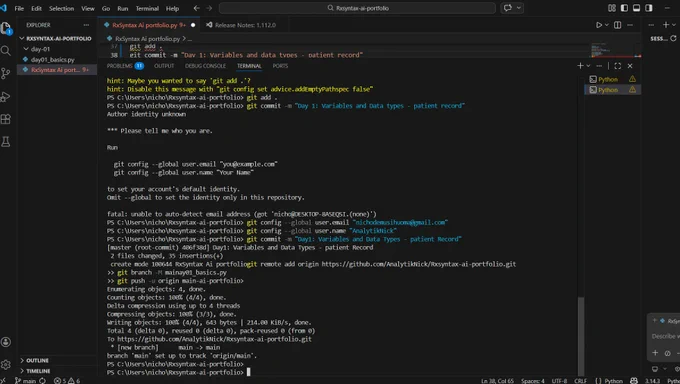The width and height of the screenshot is (680, 384).
Task: Switch to the OUTPUT panel tab
Action: [x=164, y=66]
